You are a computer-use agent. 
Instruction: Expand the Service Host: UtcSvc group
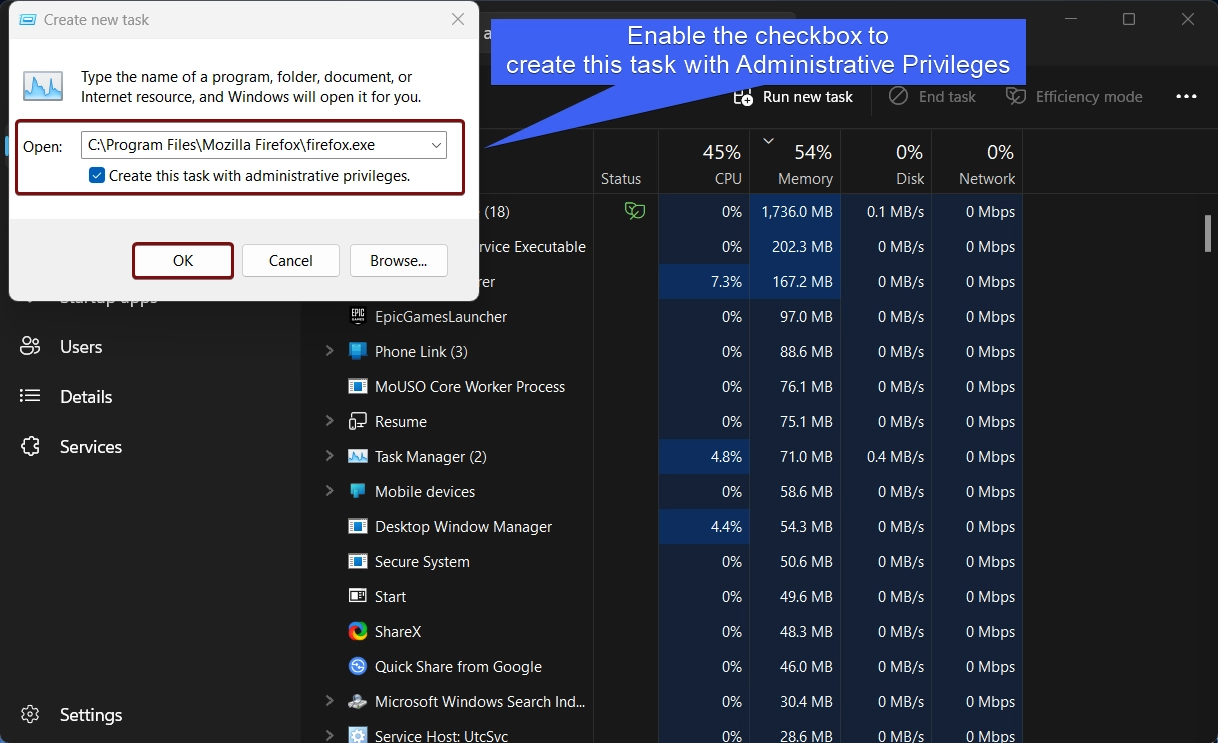[329, 735]
